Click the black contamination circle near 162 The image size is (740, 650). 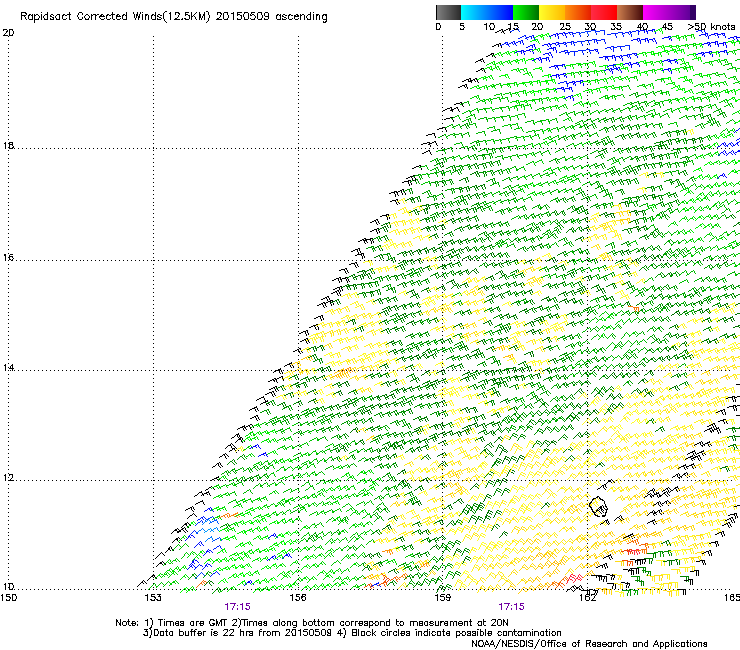(598, 506)
